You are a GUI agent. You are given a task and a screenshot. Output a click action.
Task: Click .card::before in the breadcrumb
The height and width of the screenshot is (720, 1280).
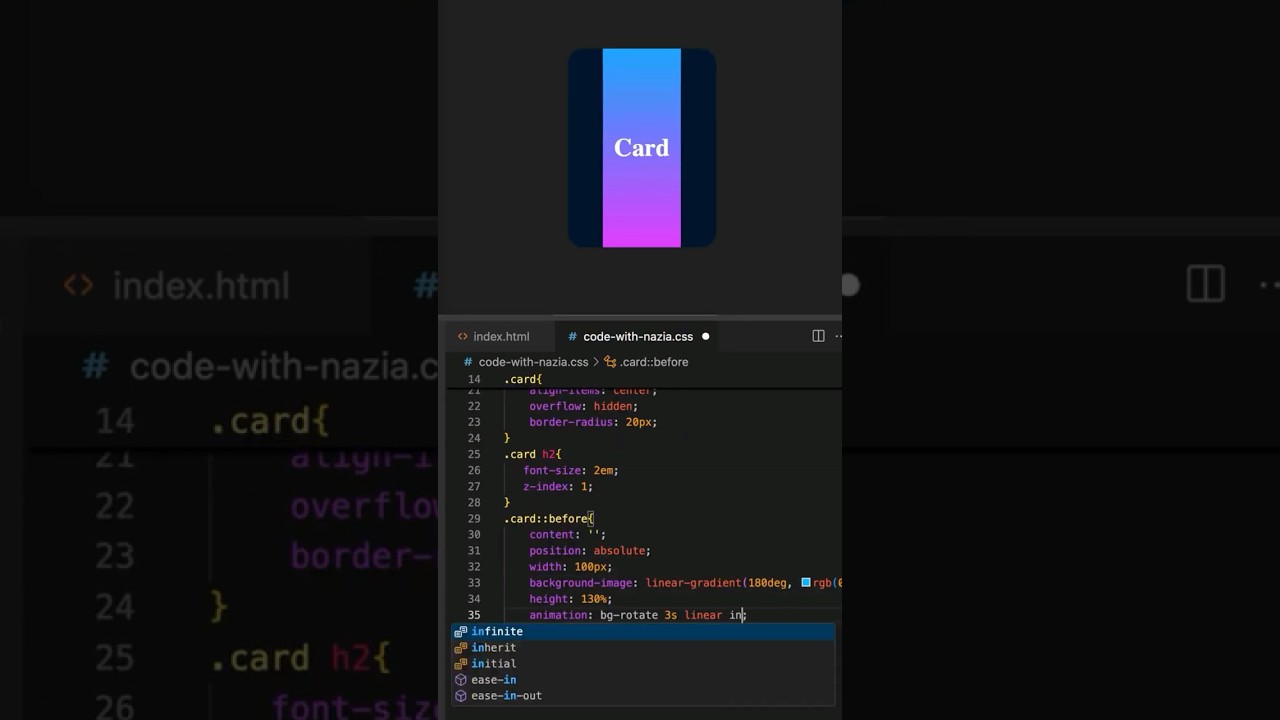coord(654,362)
